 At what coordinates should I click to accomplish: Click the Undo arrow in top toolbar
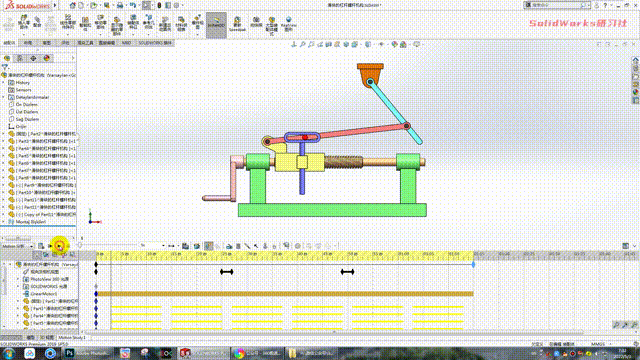coord(133,5)
